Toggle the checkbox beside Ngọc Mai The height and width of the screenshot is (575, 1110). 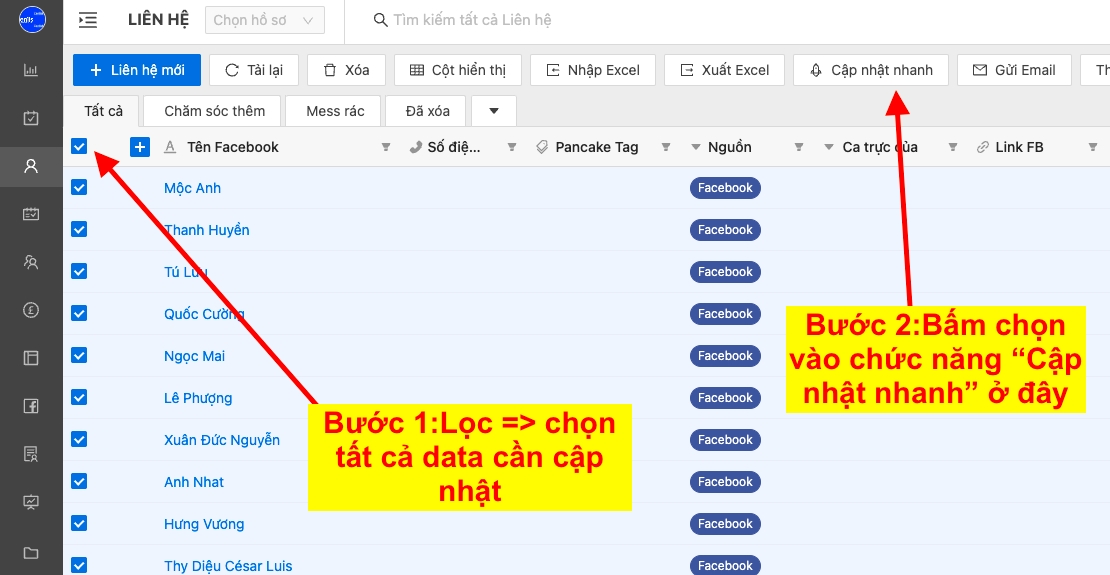pos(80,355)
